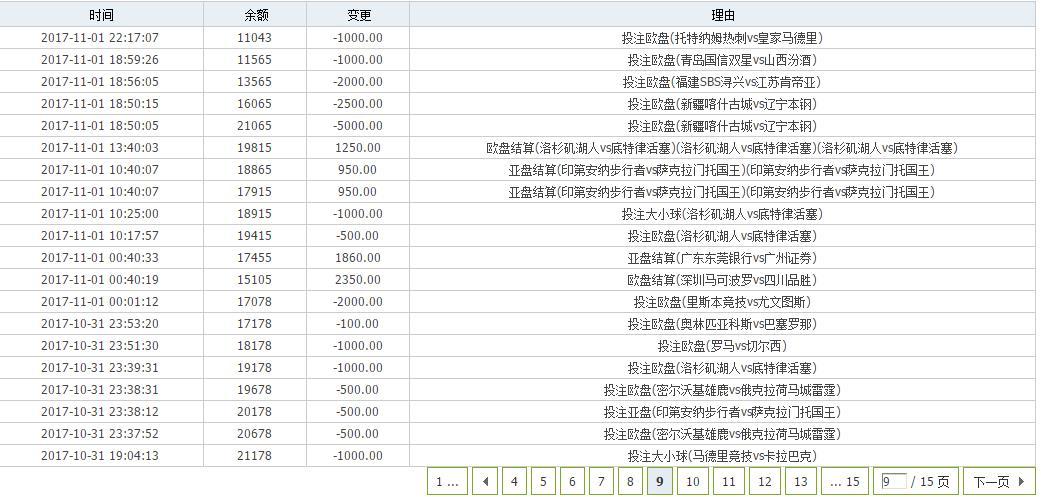Viewport: 1041px width, 497px height.
Task: Select current page 9 button
Action: click(659, 481)
